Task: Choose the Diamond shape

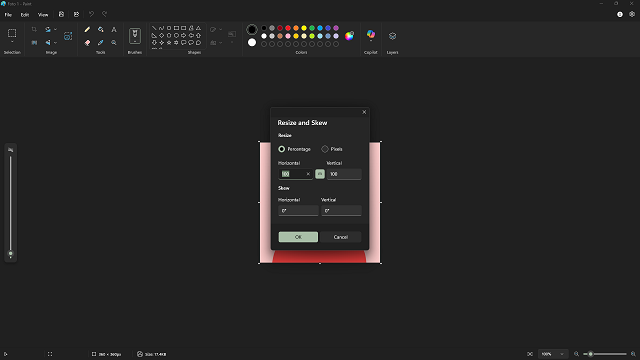Action: click(x=161, y=36)
